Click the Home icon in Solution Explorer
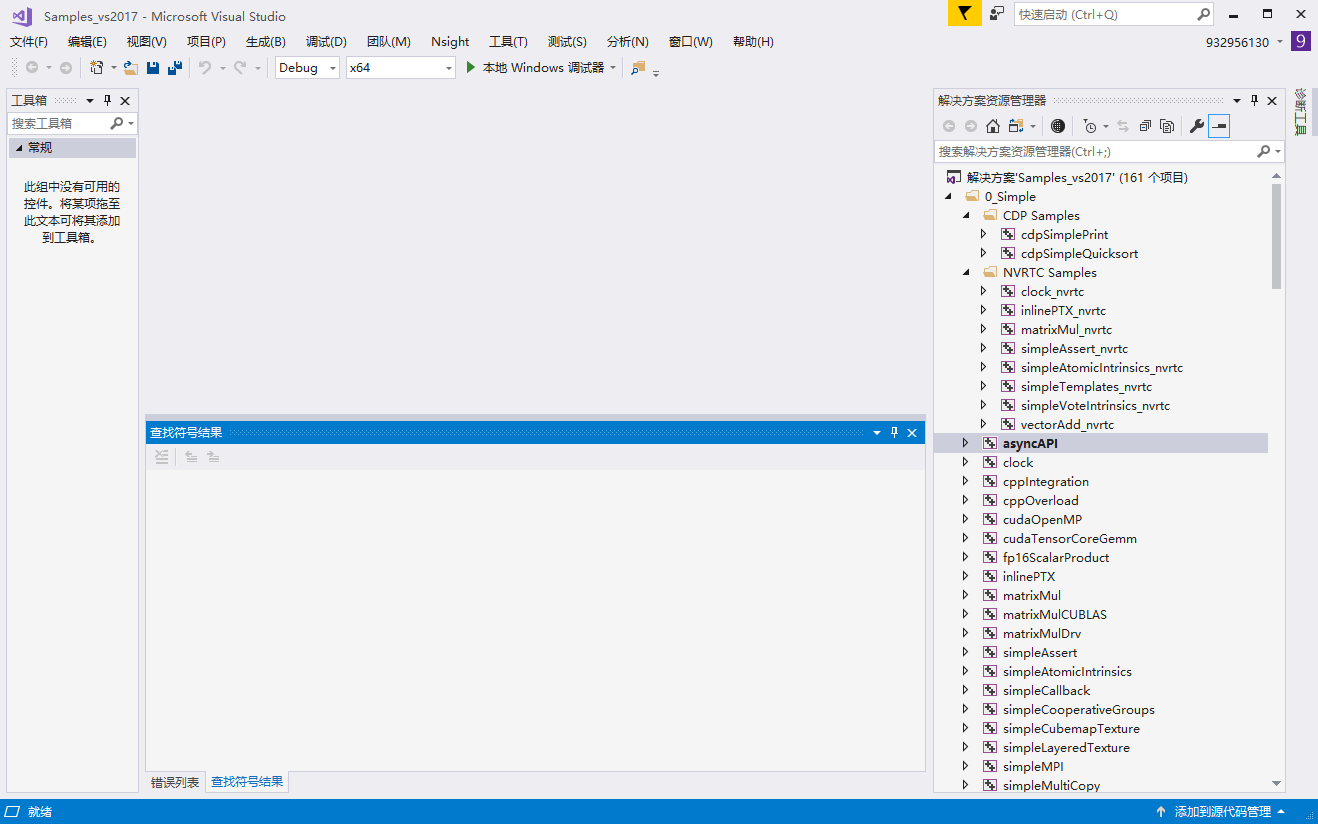This screenshot has height=824, width=1318. [993, 126]
